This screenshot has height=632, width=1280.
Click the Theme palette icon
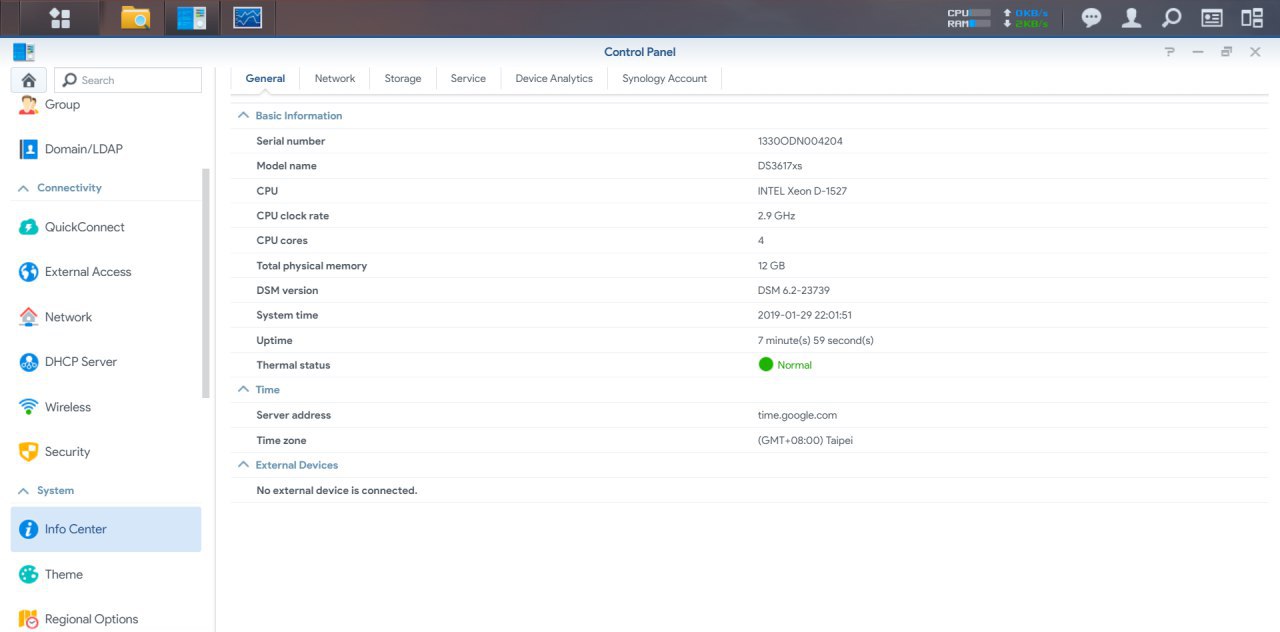[28, 574]
